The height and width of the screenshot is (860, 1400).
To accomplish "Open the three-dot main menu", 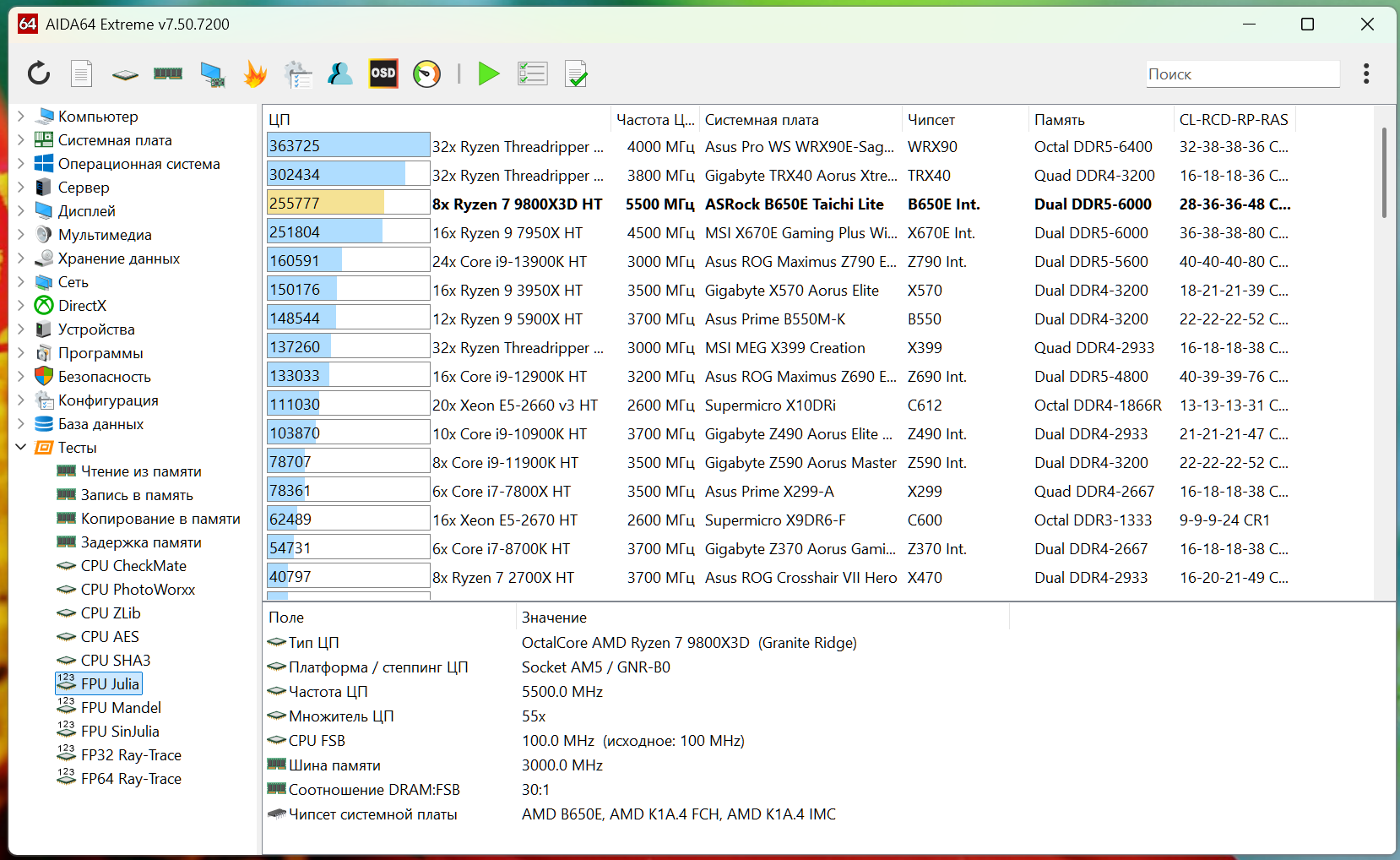I will [1366, 73].
